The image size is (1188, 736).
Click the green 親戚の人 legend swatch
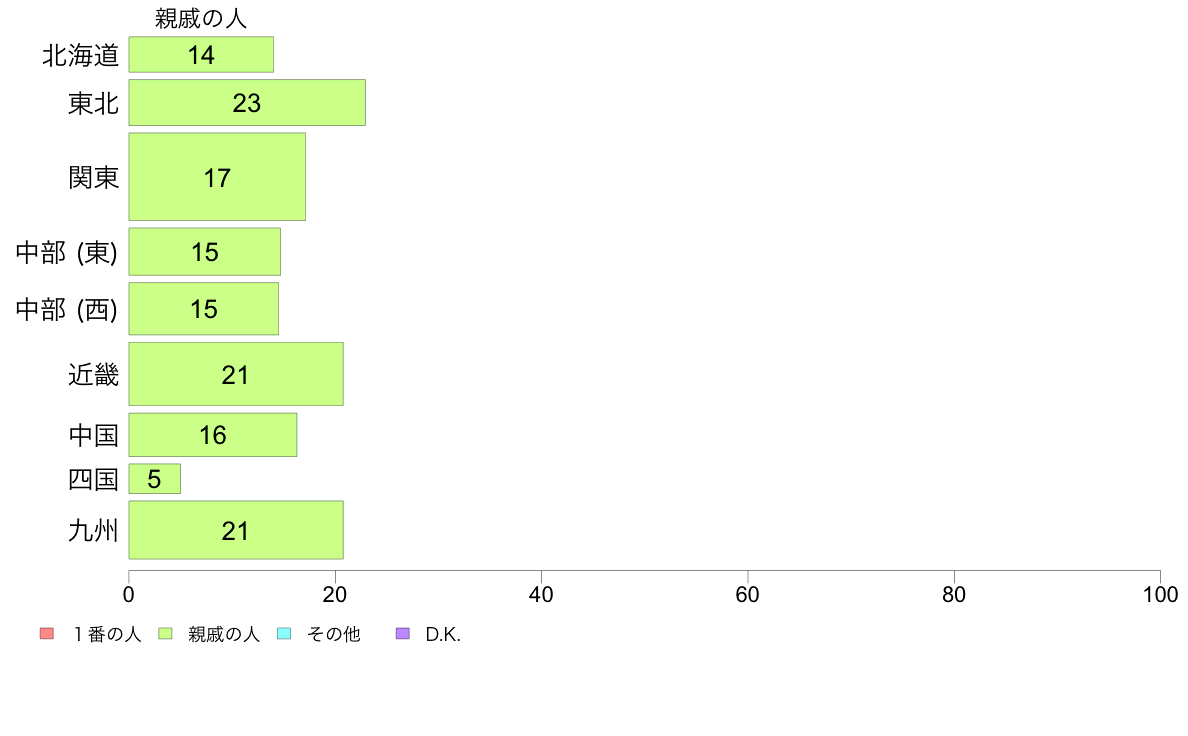click(x=165, y=634)
